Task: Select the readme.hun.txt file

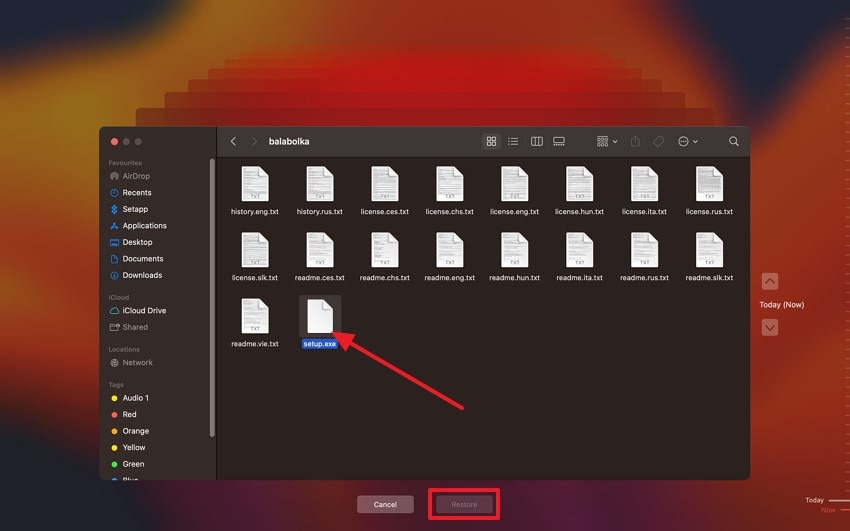Action: [x=514, y=257]
